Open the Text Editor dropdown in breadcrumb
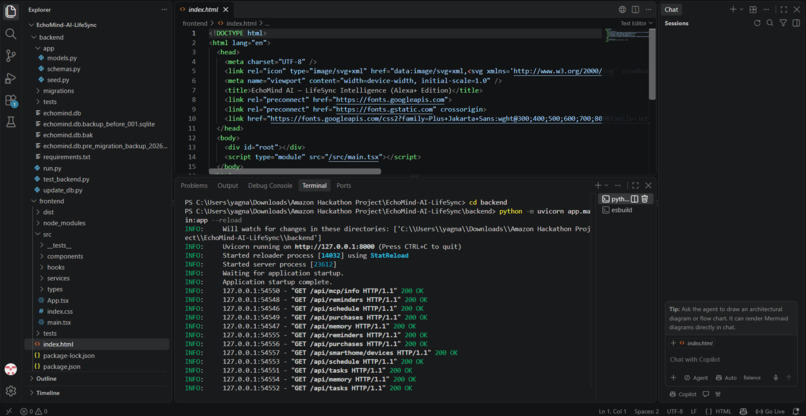The height and width of the screenshot is (416, 806). coord(636,23)
